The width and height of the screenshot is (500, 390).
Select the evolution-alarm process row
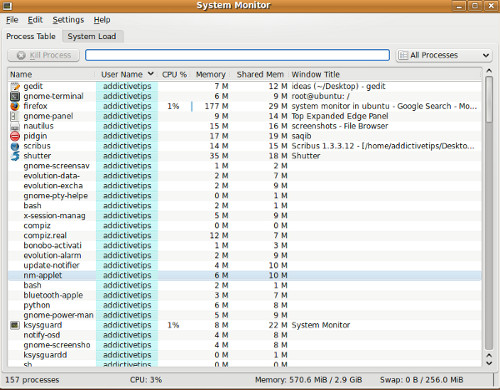tap(245, 256)
